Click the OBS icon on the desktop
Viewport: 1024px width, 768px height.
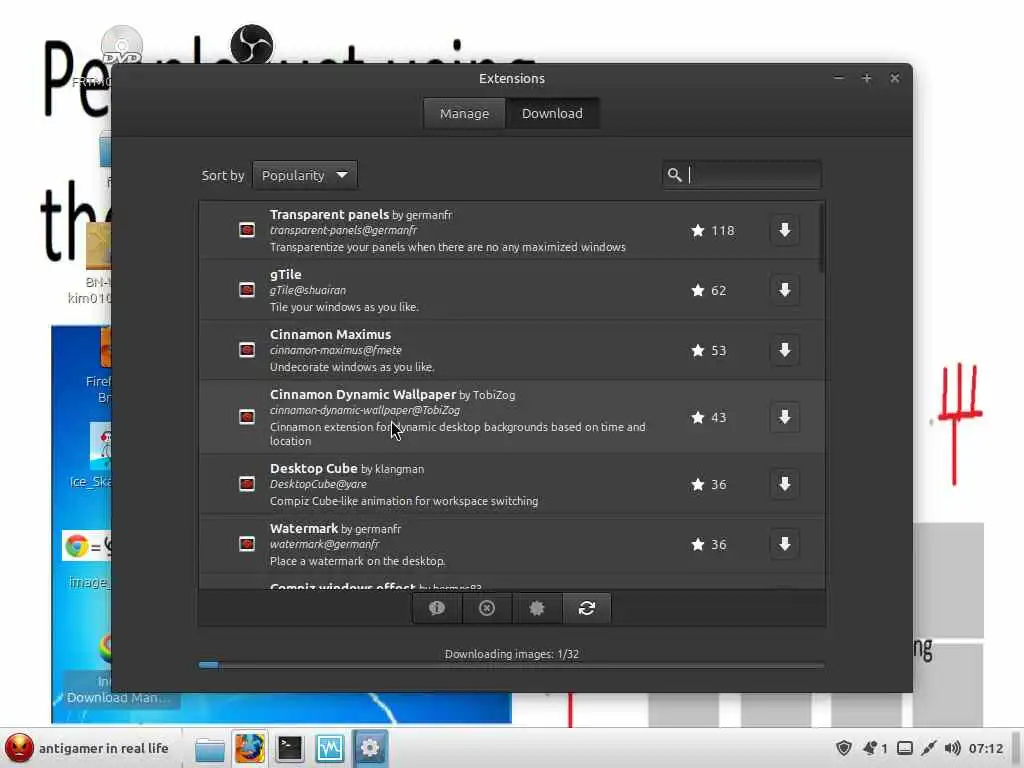[252, 45]
